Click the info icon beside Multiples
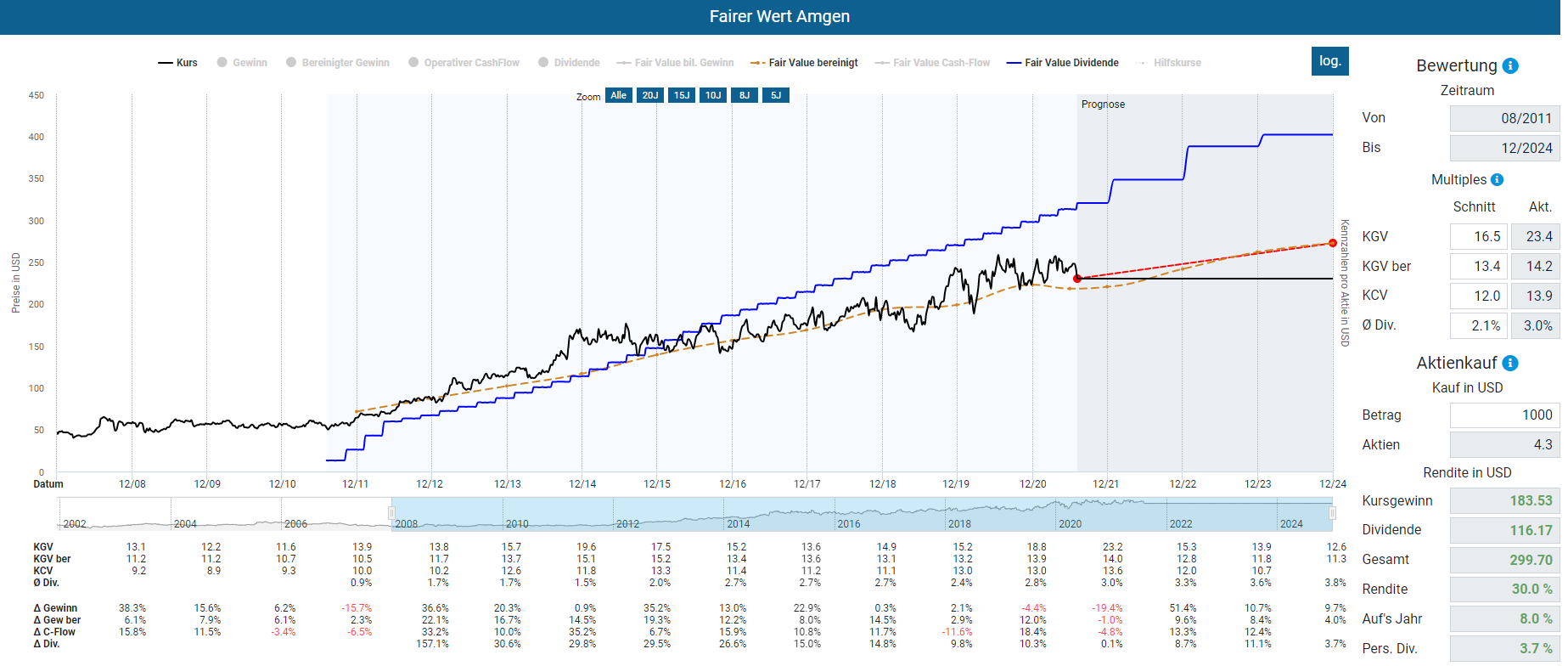1568x666 pixels. click(x=1497, y=180)
